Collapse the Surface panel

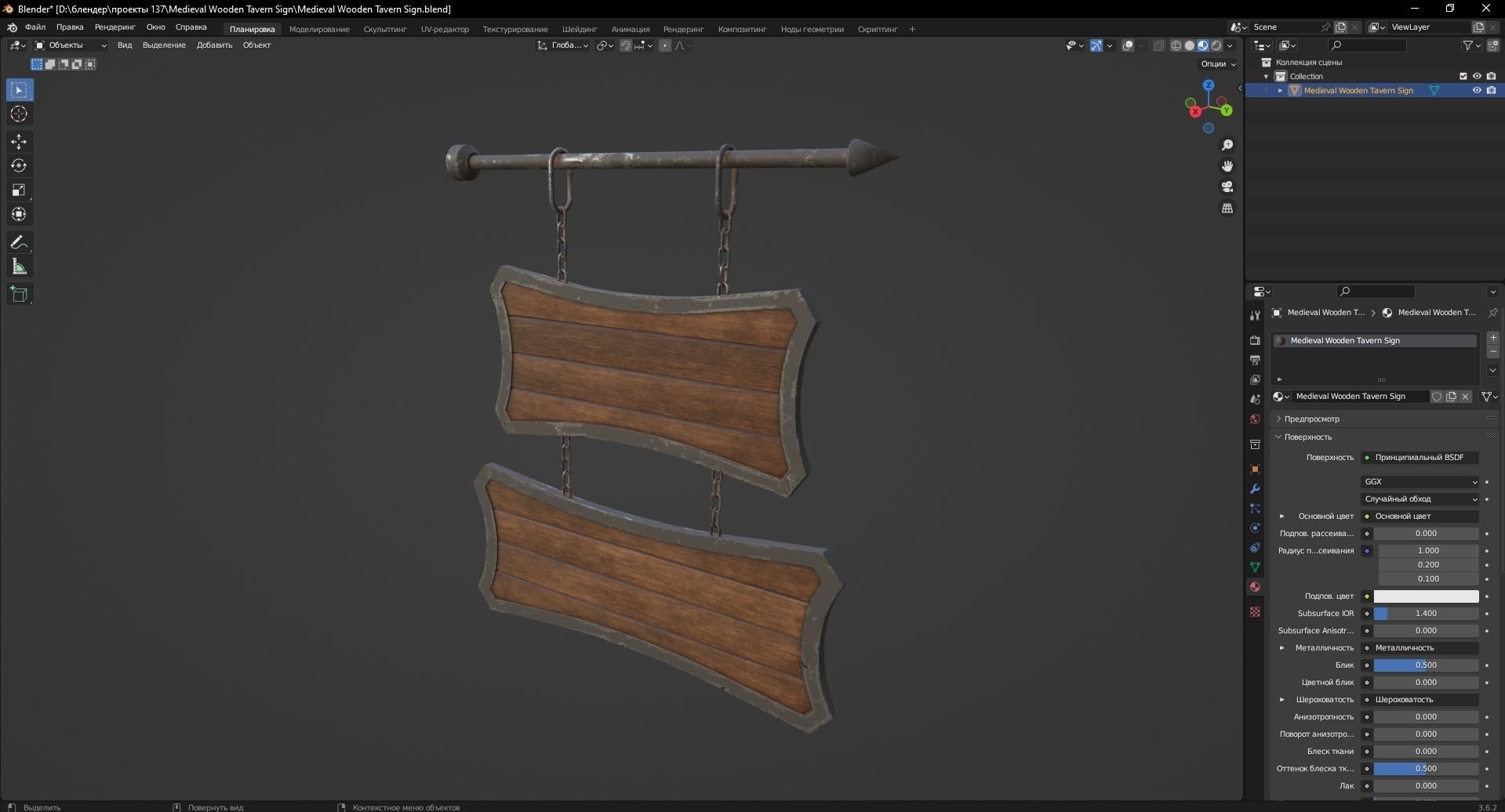point(1307,437)
